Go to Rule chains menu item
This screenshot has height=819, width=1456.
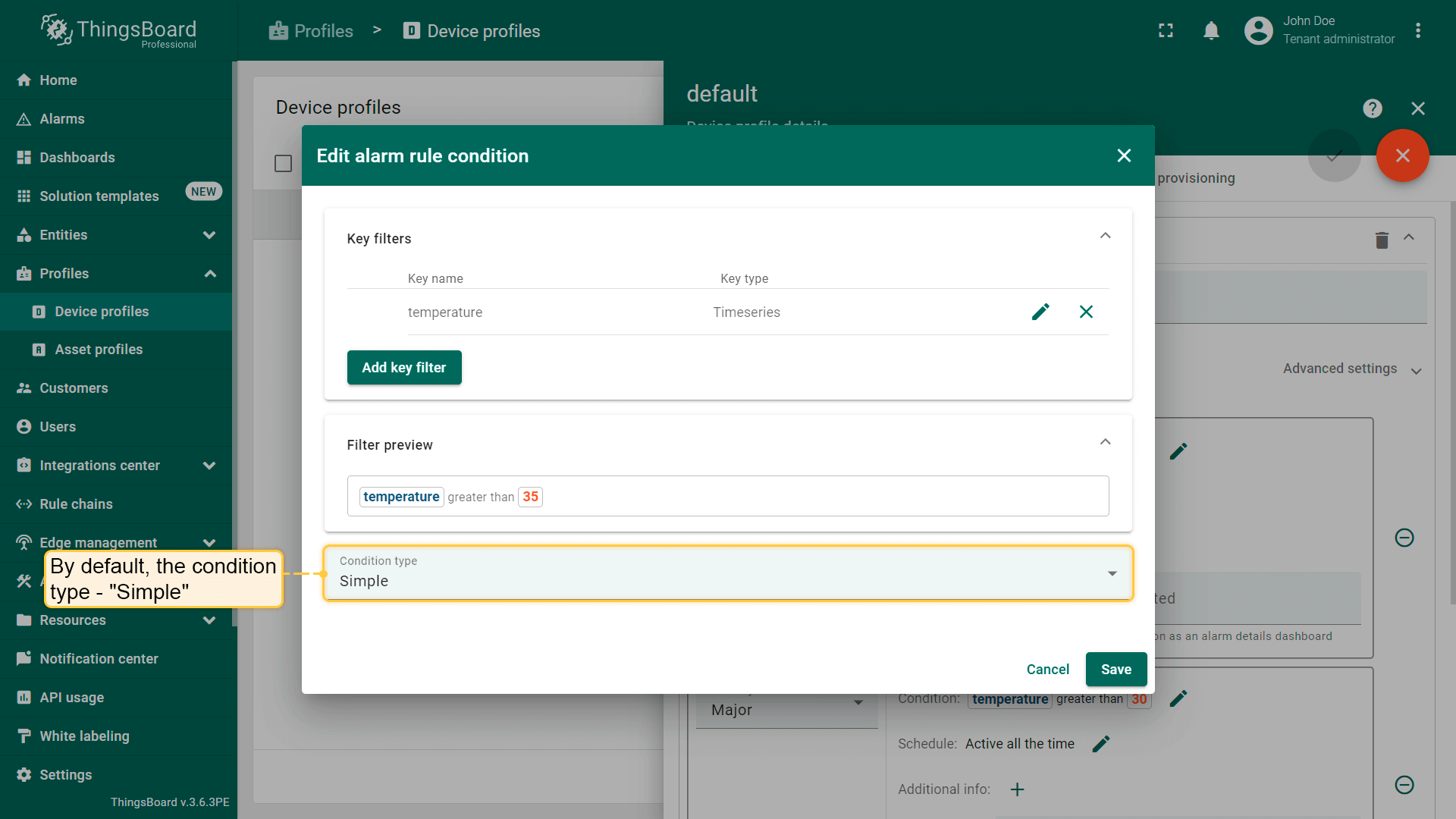click(x=76, y=504)
